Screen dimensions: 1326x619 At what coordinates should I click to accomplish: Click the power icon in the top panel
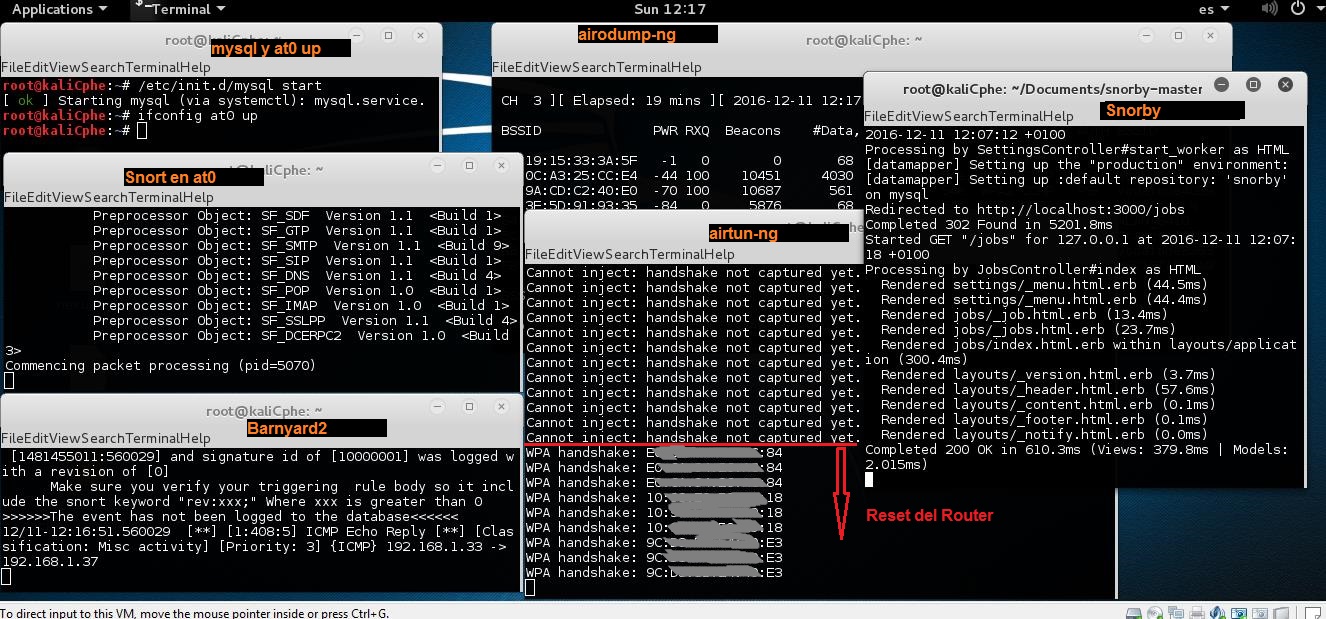pyautogui.click(x=1296, y=8)
